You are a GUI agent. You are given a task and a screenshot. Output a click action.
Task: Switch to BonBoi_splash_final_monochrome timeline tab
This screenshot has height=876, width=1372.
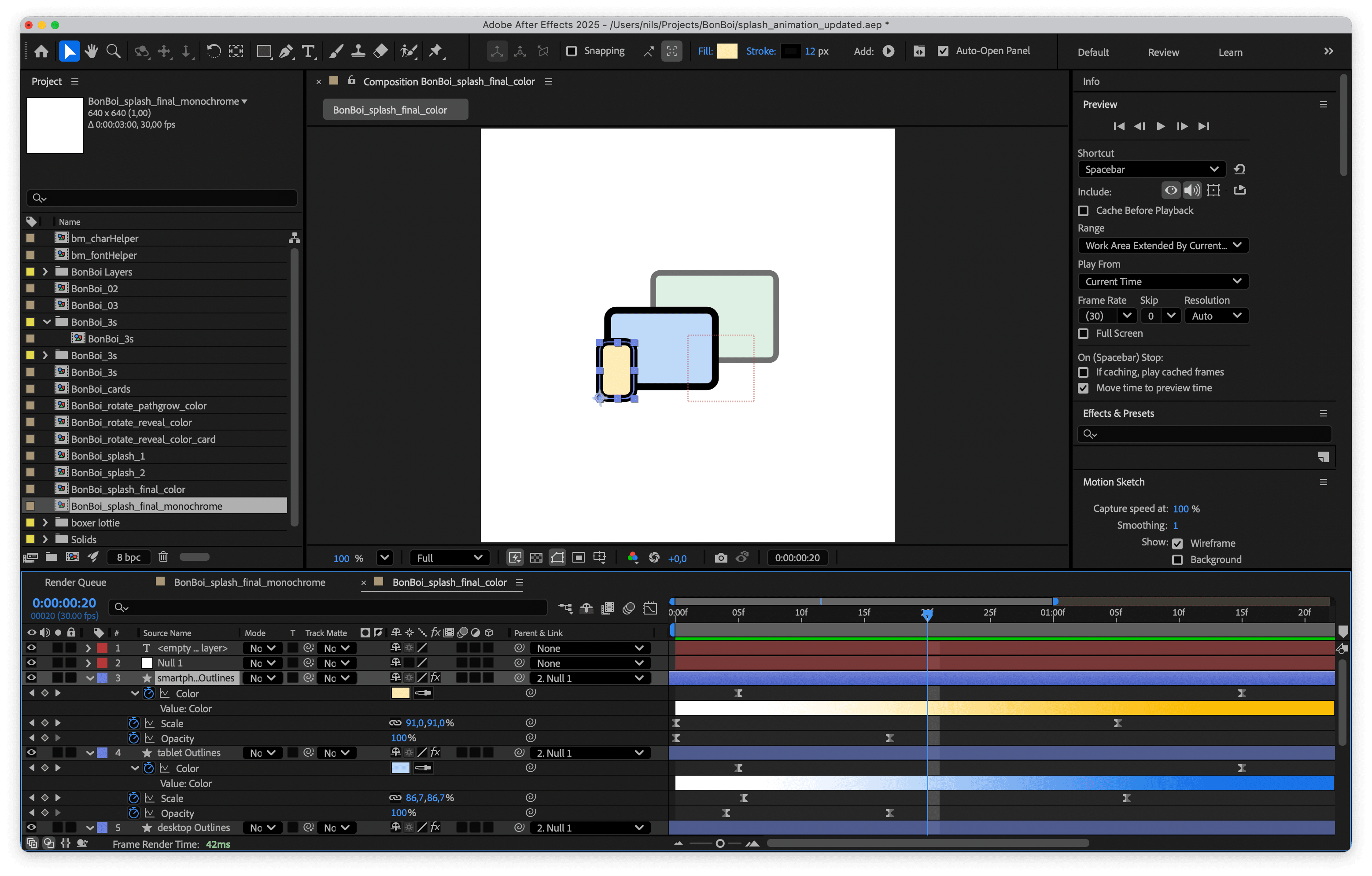250,582
